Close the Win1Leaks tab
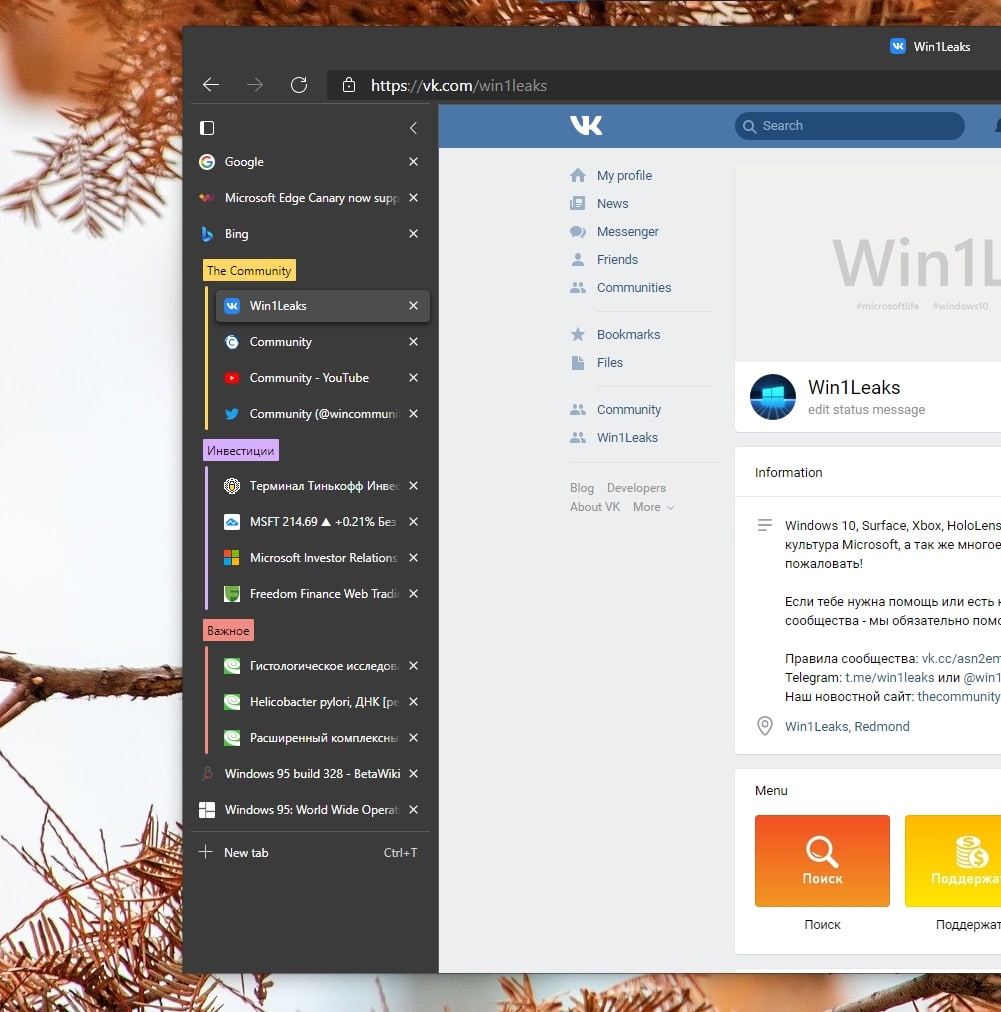The height and width of the screenshot is (1012, 1001). (x=413, y=306)
